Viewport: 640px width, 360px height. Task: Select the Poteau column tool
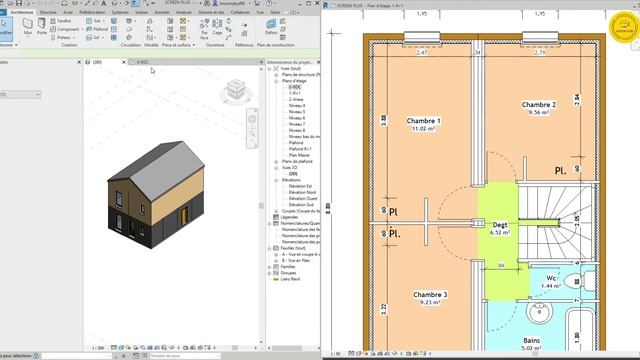tap(60, 37)
